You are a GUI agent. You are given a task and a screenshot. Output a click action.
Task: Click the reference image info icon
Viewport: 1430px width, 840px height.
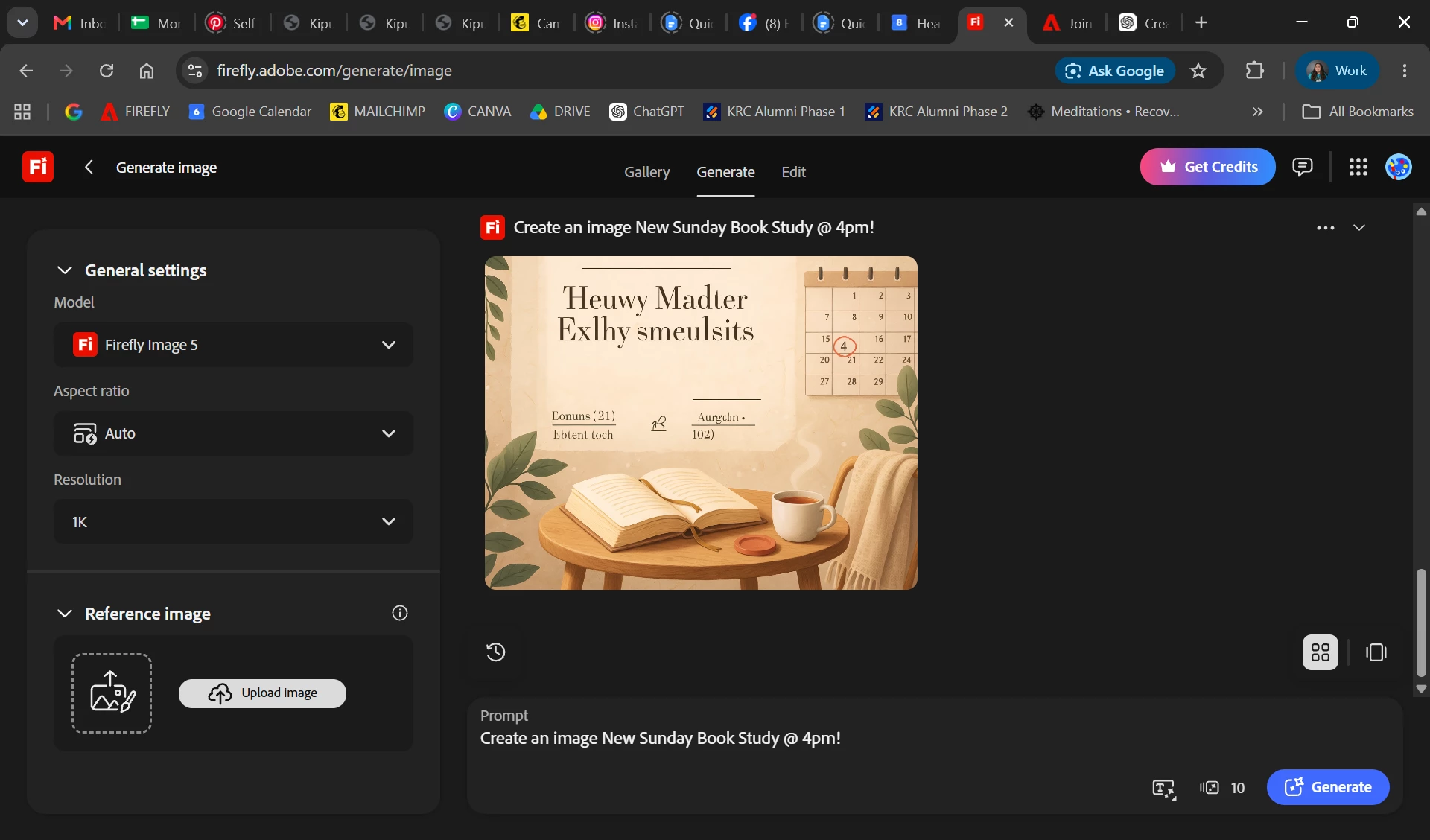(x=400, y=613)
